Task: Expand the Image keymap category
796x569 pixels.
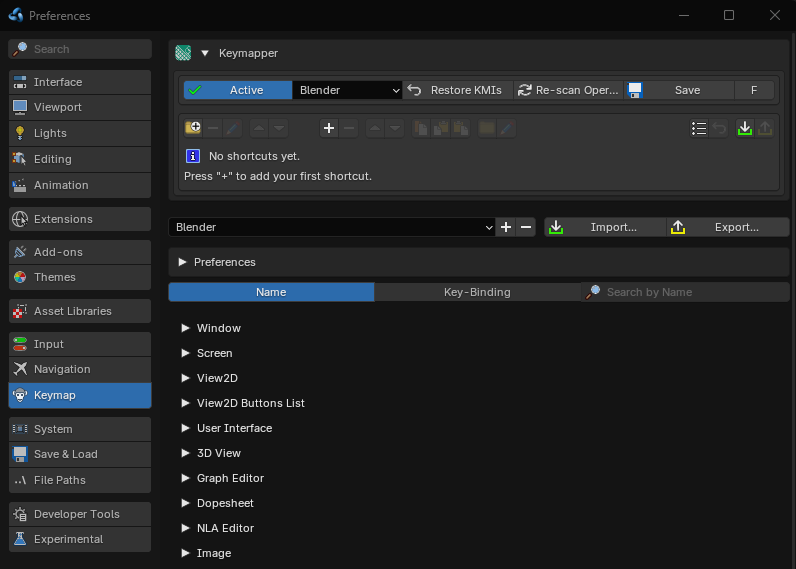Action: (x=185, y=553)
